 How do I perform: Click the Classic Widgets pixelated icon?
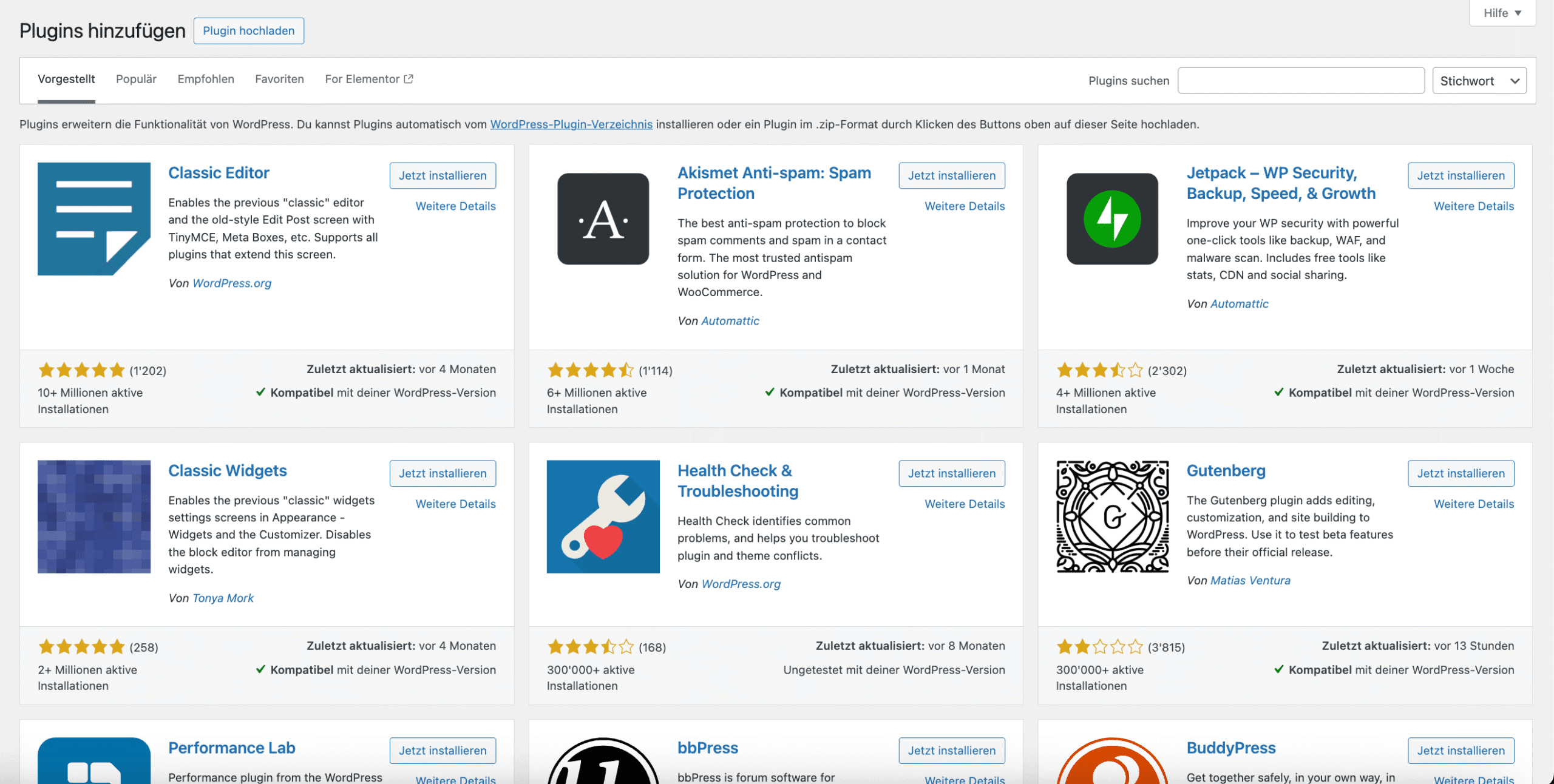point(94,516)
